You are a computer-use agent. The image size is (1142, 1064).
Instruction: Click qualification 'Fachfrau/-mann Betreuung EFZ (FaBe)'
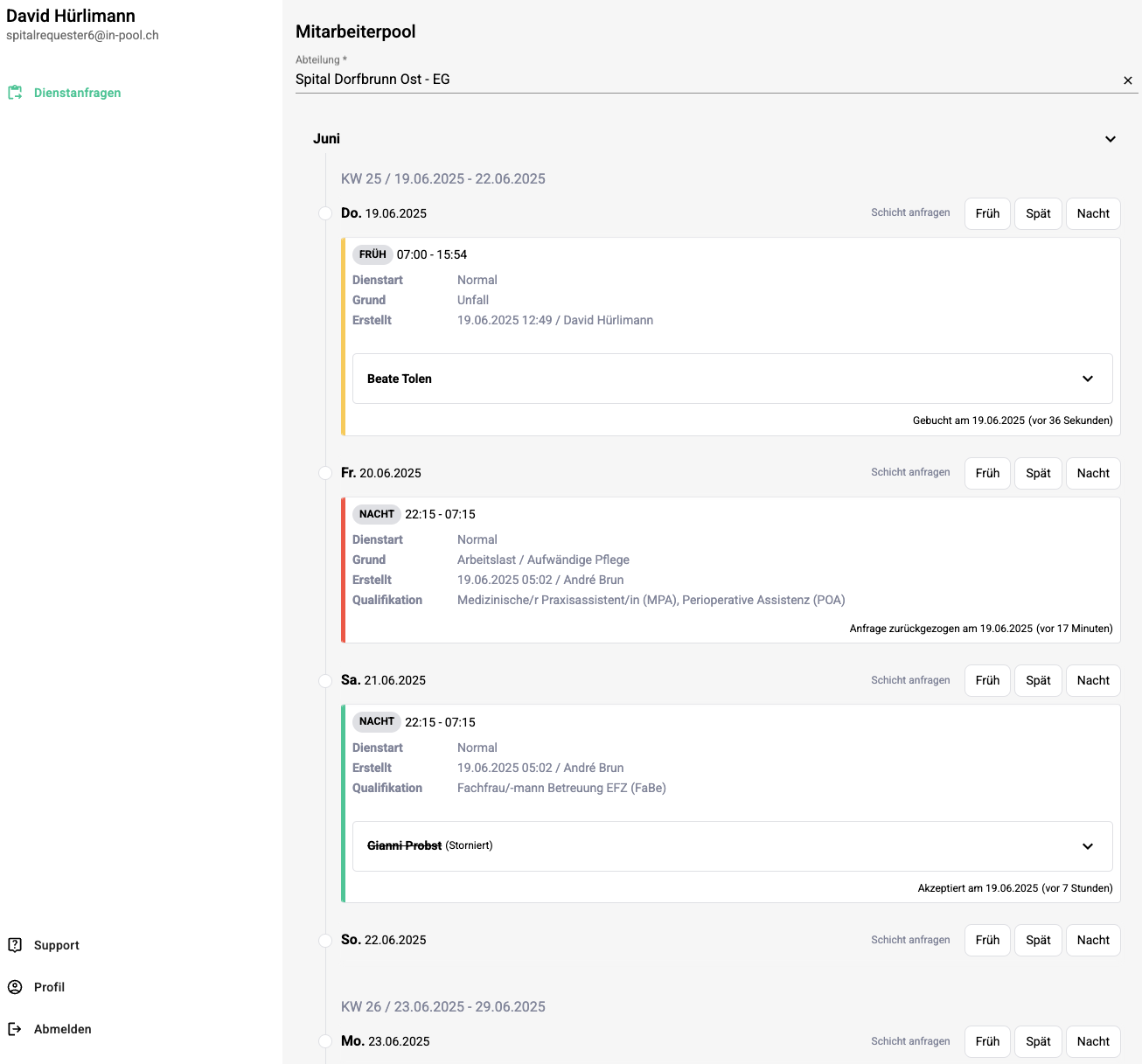561,788
